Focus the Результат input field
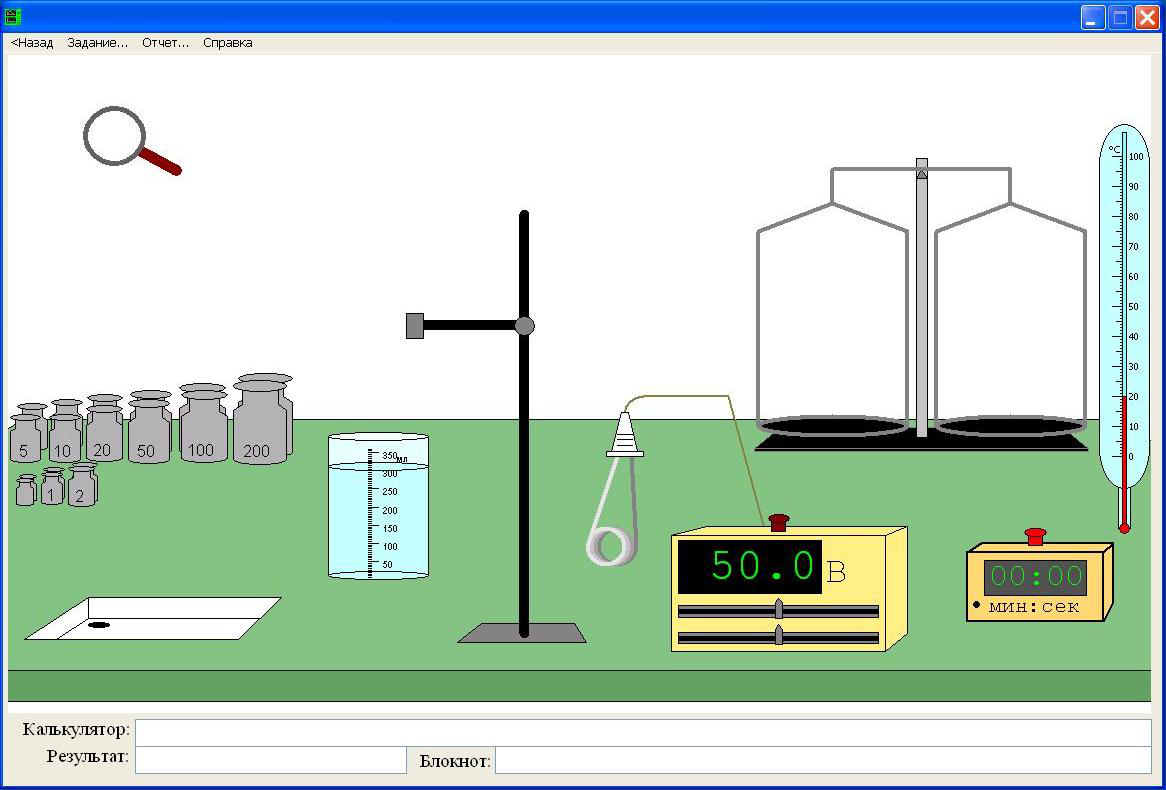 270,760
